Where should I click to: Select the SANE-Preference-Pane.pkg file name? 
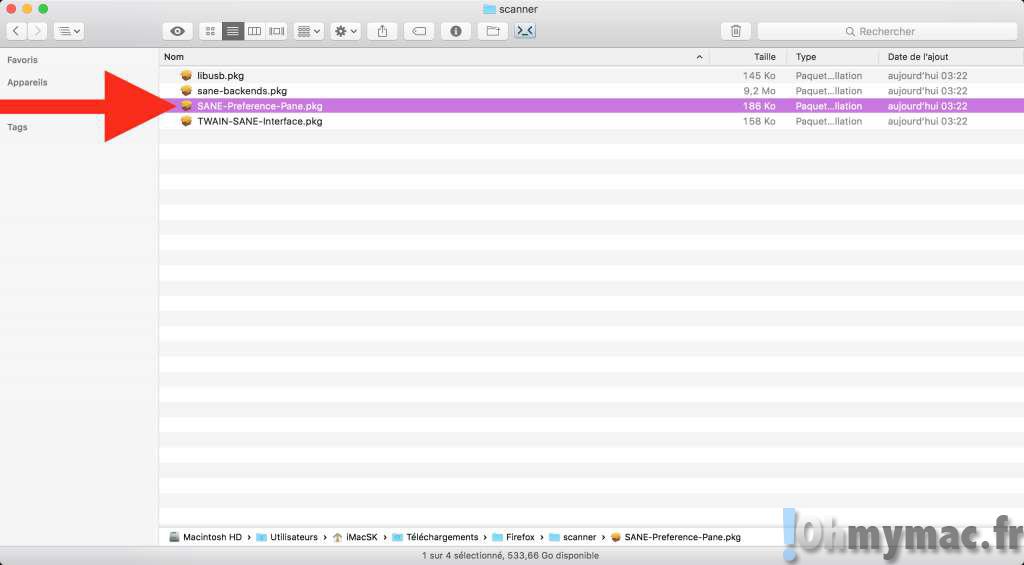(259, 106)
